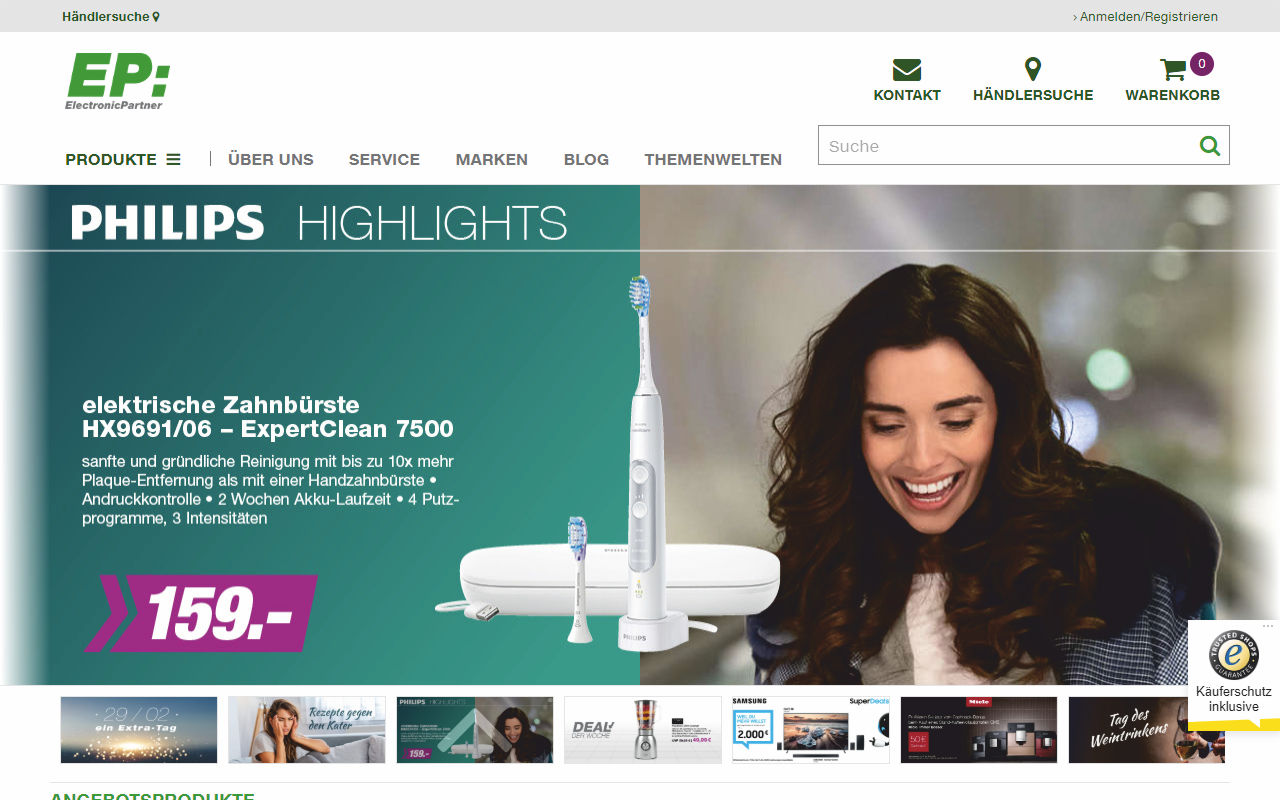The image size is (1280, 800).
Task: Open the Warenkorb shopping cart icon
Action: point(1173,70)
